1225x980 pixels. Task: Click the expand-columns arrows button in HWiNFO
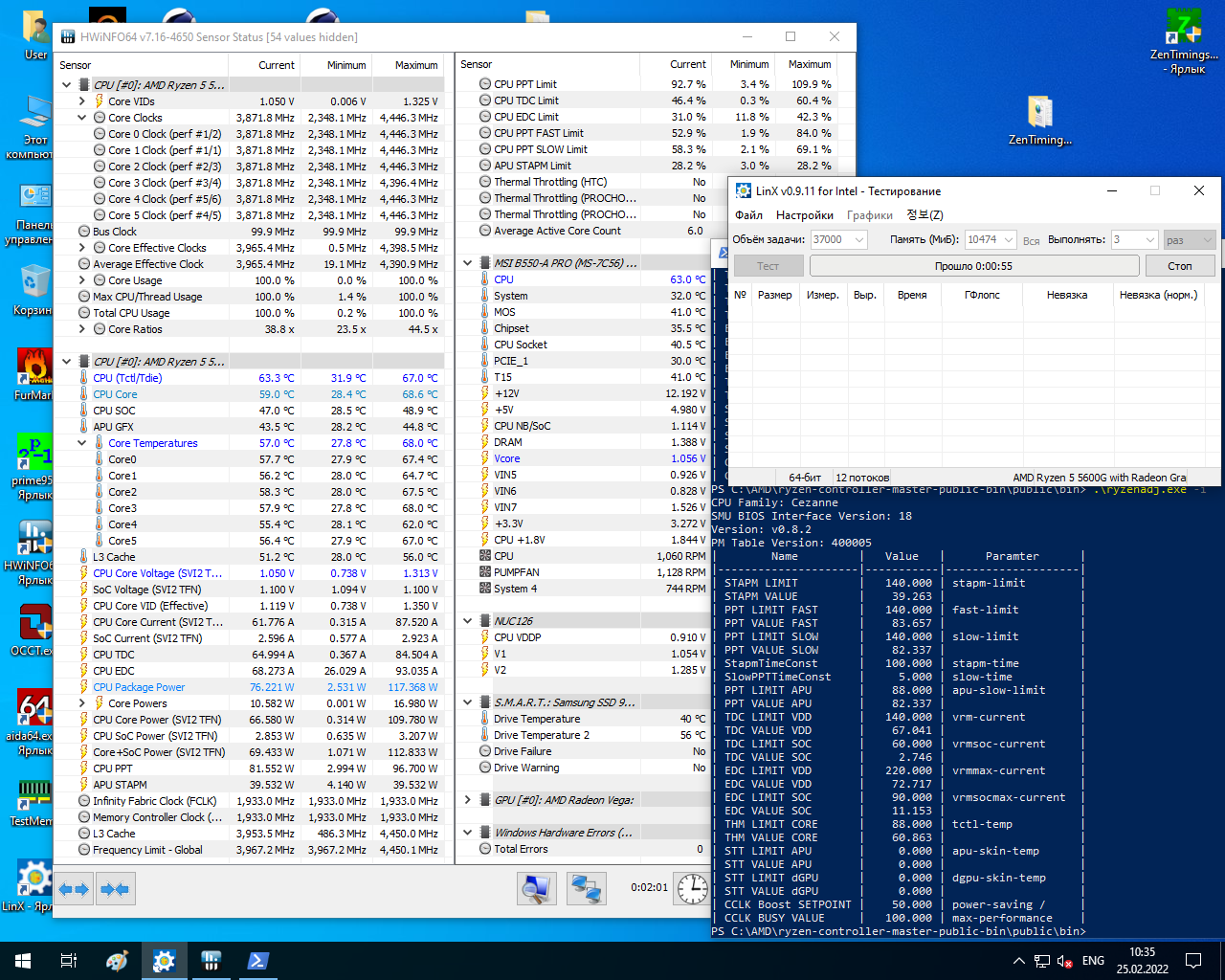coord(74,889)
